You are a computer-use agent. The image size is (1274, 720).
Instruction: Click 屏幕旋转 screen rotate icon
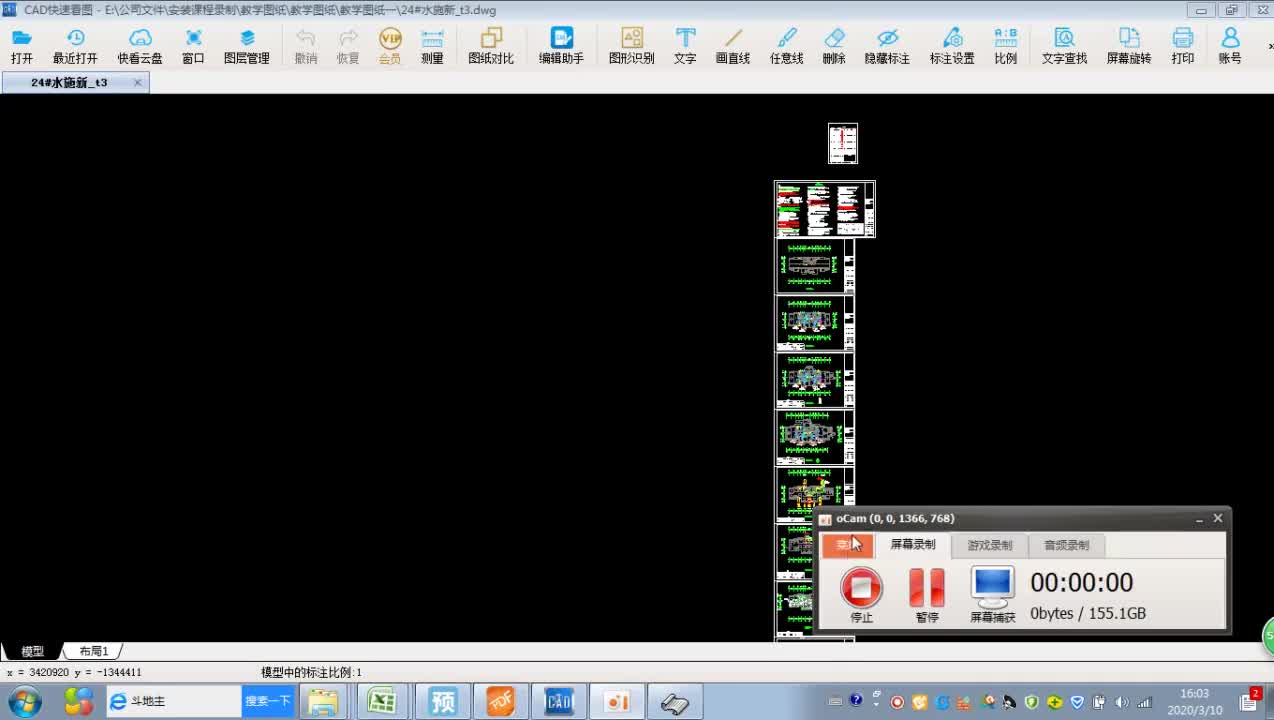pos(1129,46)
